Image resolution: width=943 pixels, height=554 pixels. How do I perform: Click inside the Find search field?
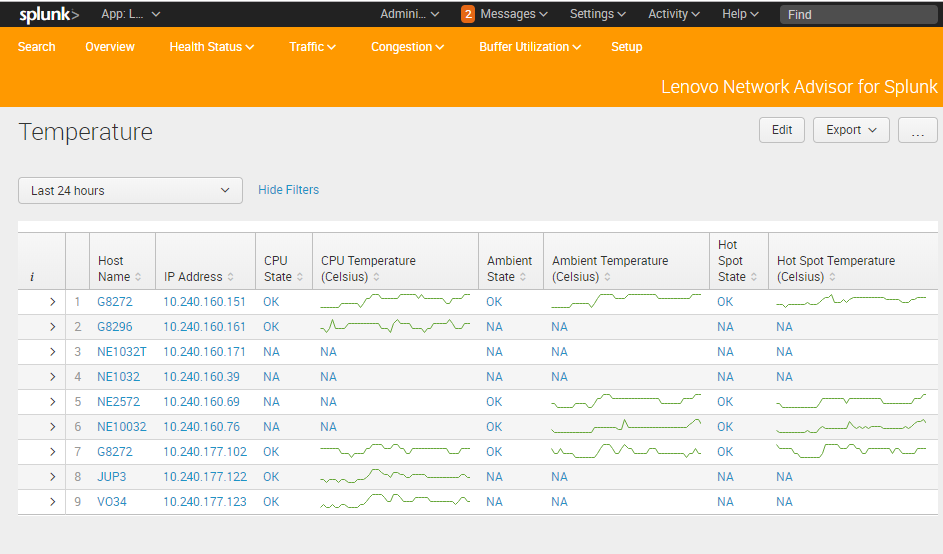click(x=860, y=14)
